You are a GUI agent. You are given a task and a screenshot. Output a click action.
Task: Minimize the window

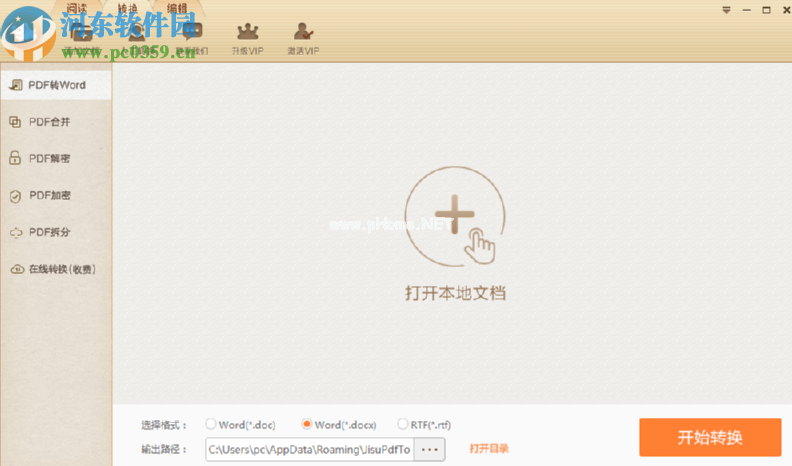[747, 10]
